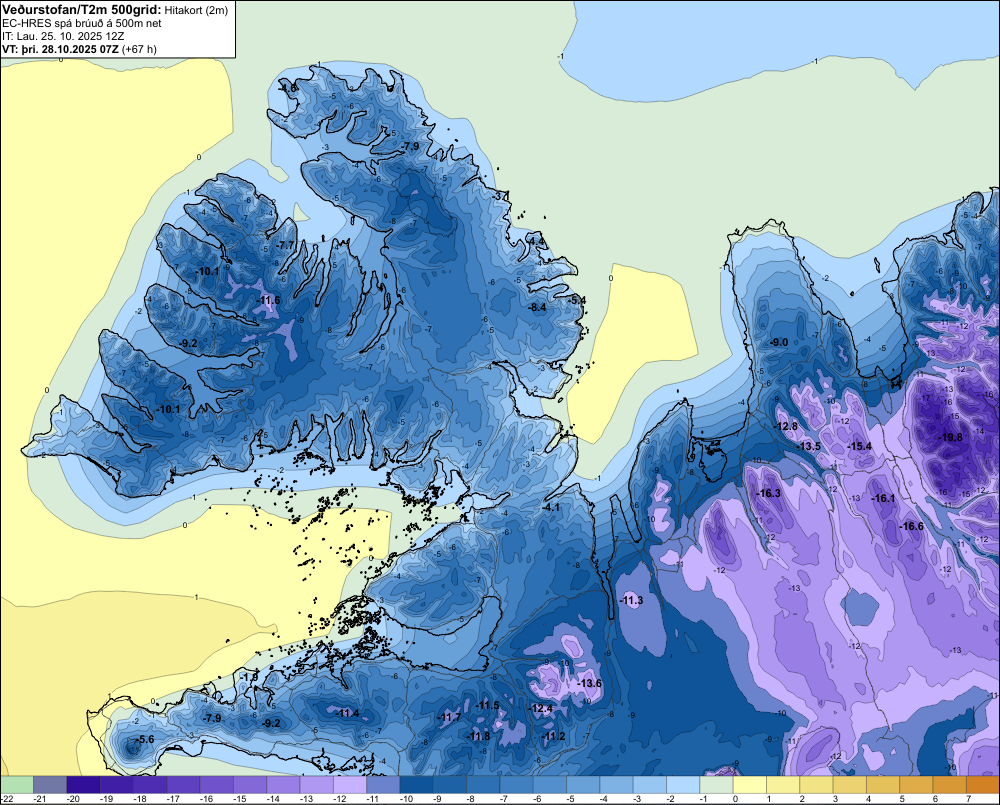Click the 'EC-HRES spá brúuð á 500m net' line

pos(82,23)
